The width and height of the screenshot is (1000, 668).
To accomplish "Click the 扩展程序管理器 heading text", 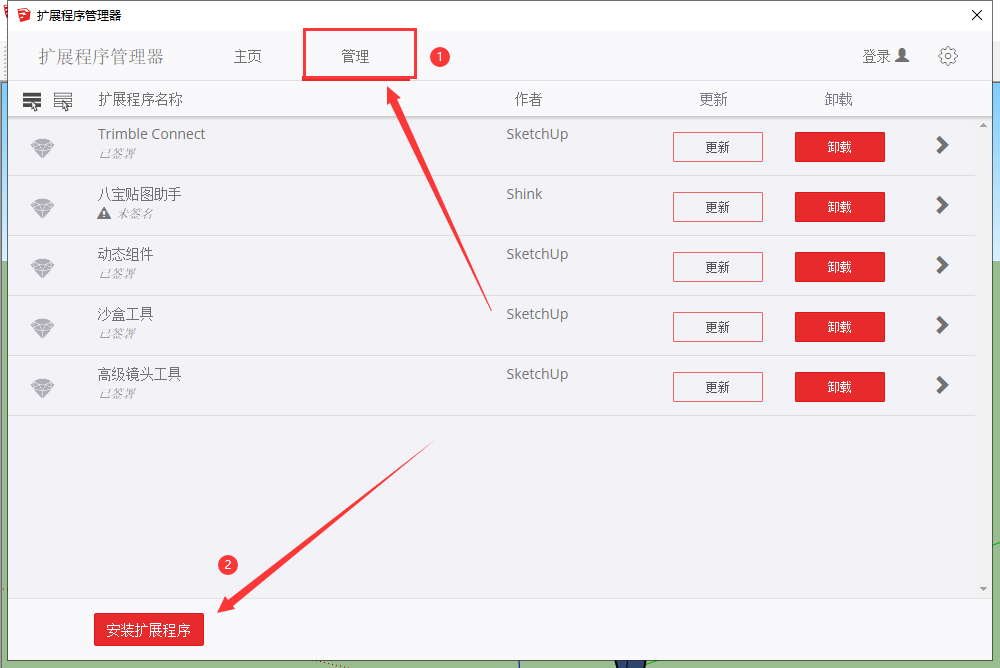I will pos(101,56).
